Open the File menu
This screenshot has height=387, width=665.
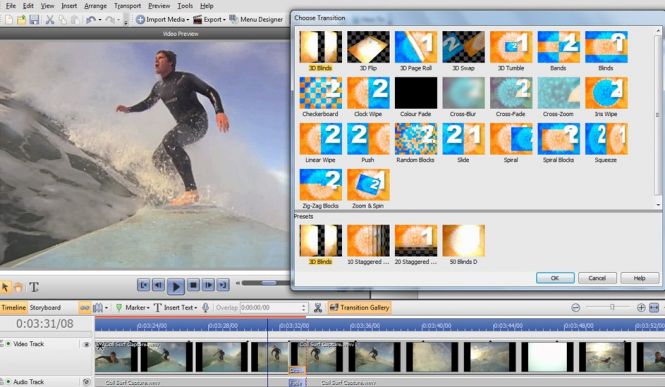(11, 6)
